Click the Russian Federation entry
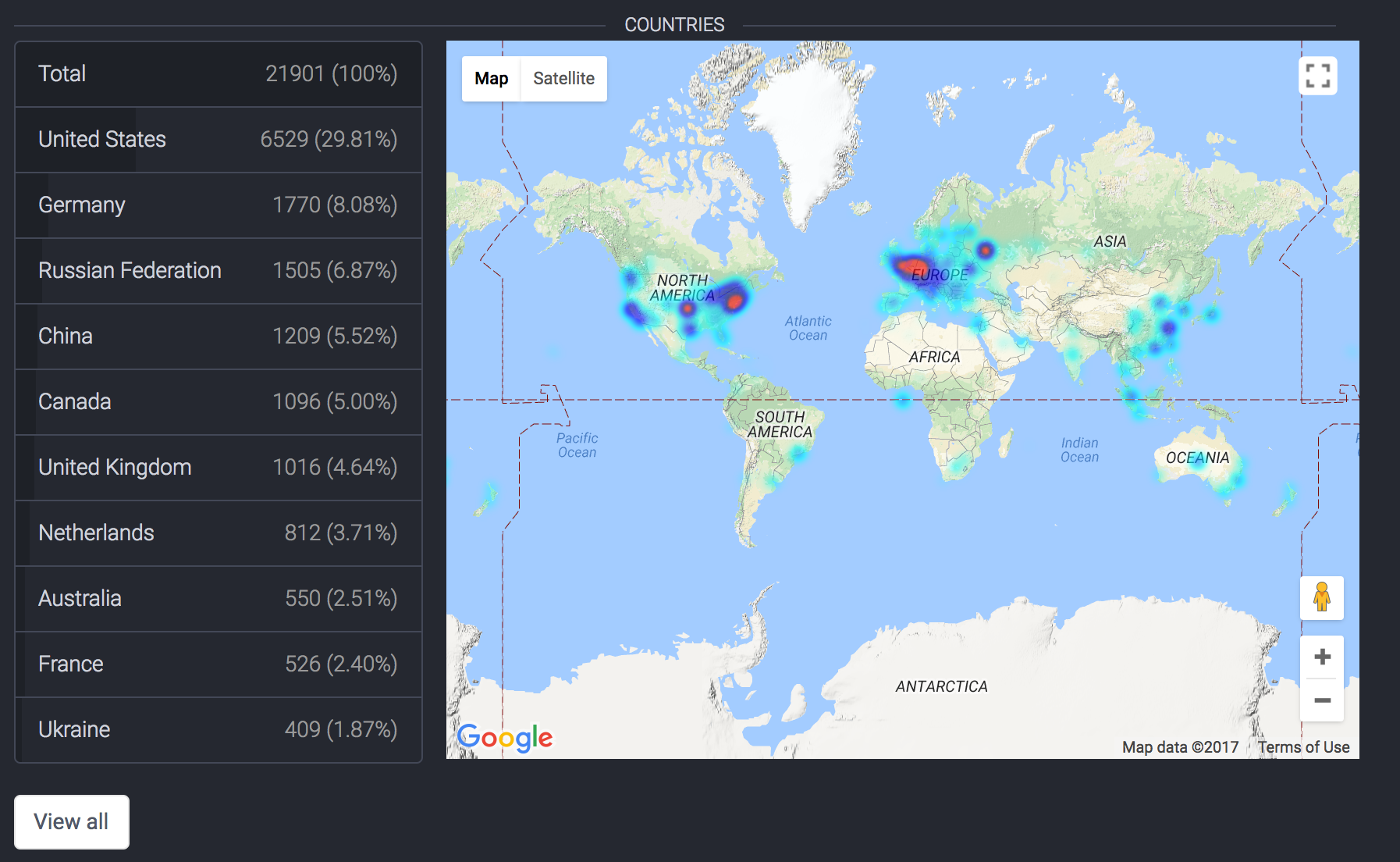1400x862 pixels. pos(219,271)
